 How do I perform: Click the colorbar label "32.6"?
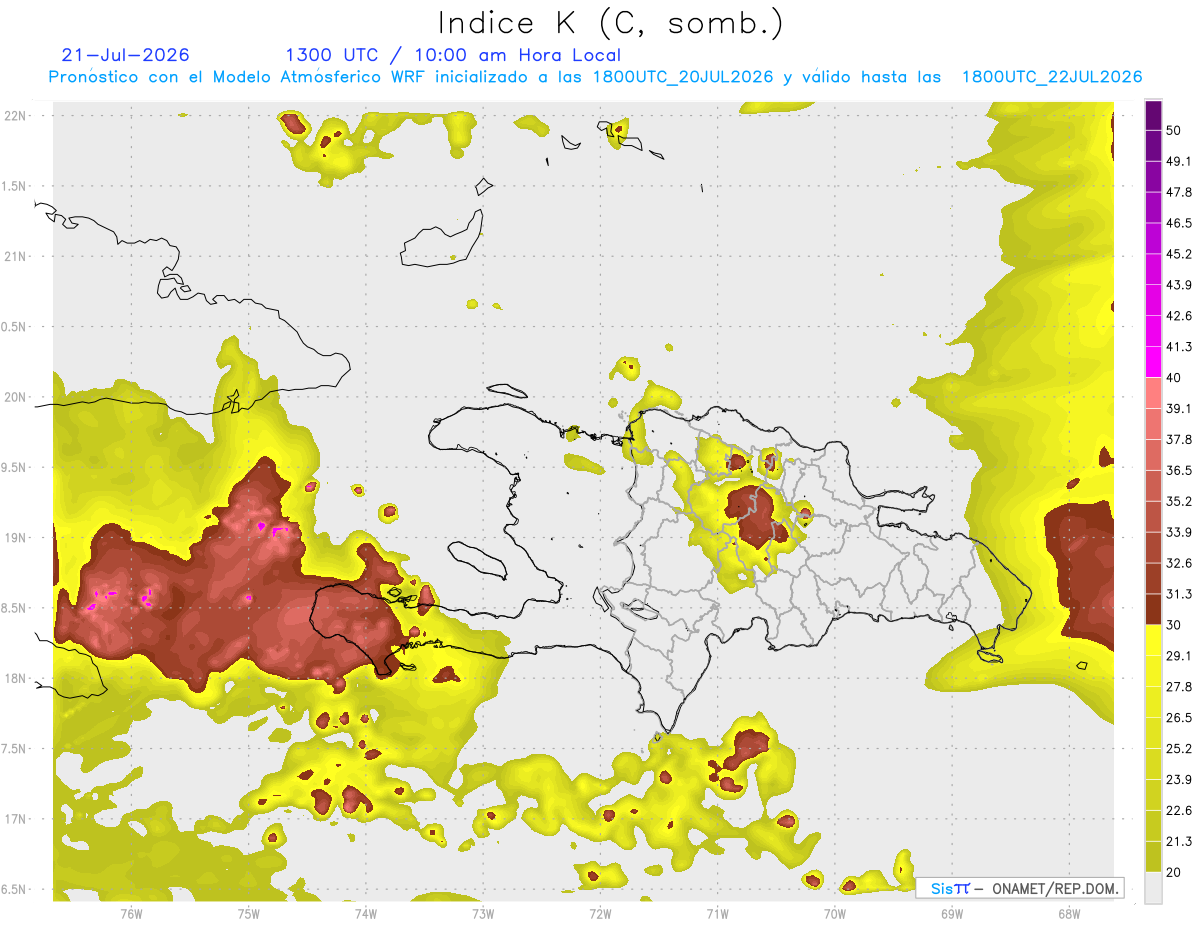click(x=1178, y=563)
